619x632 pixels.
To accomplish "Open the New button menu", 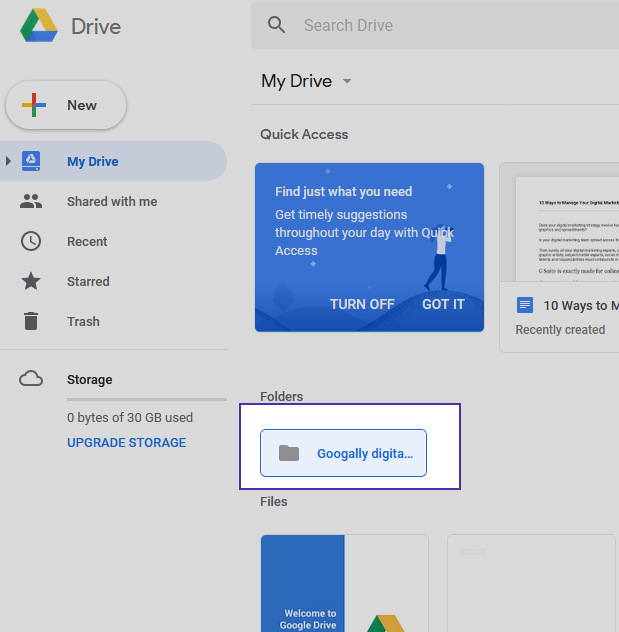I will (x=66, y=105).
